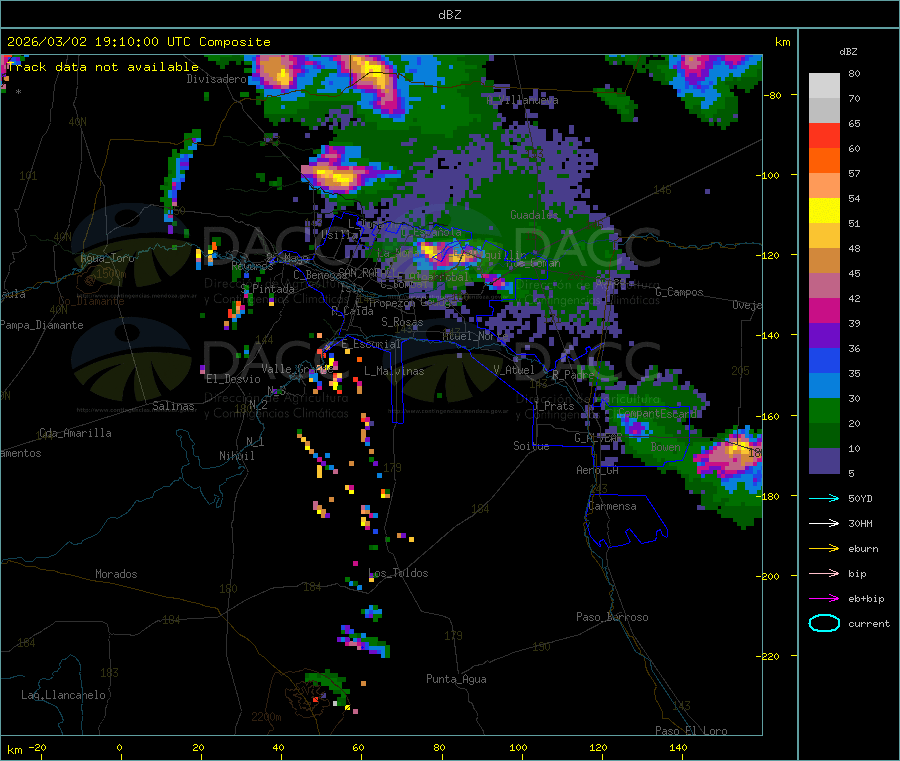Click the '100' tick on the horizontal axis
The width and height of the screenshot is (900, 761).
[518, 747]
